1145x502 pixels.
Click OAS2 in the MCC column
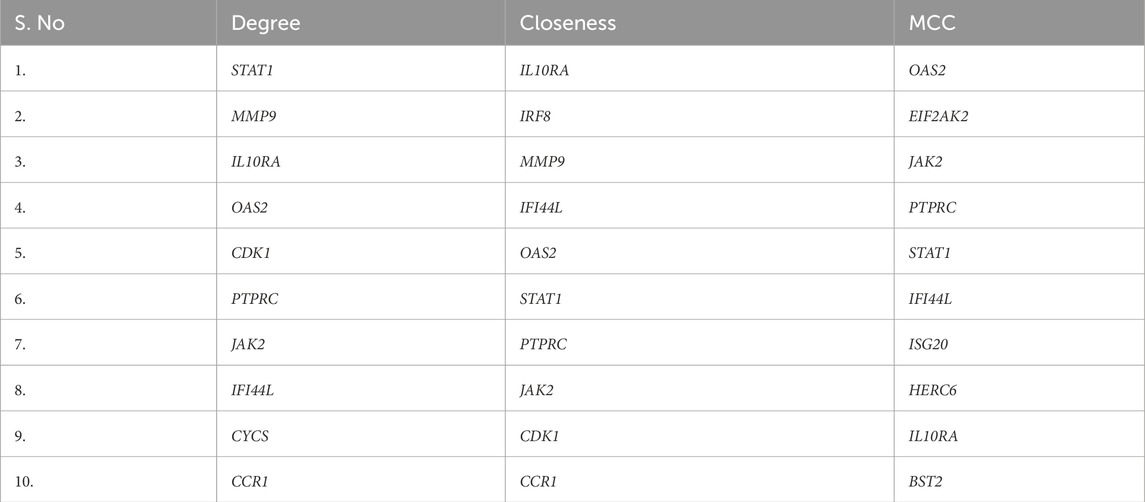[929, 69]
